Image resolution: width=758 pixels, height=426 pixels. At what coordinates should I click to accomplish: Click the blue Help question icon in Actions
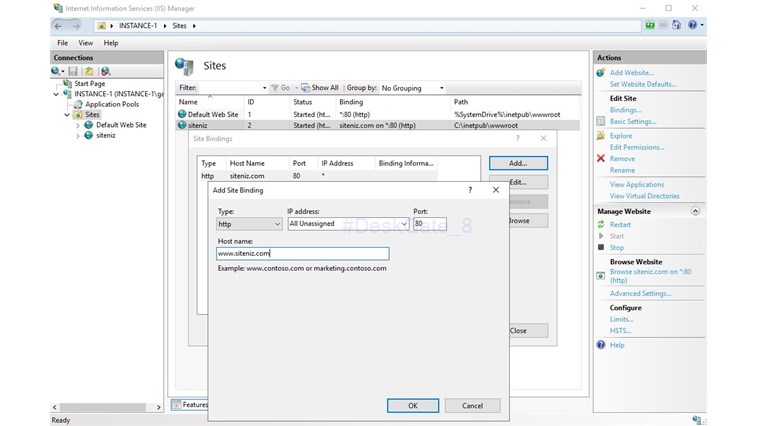(600, 345)
